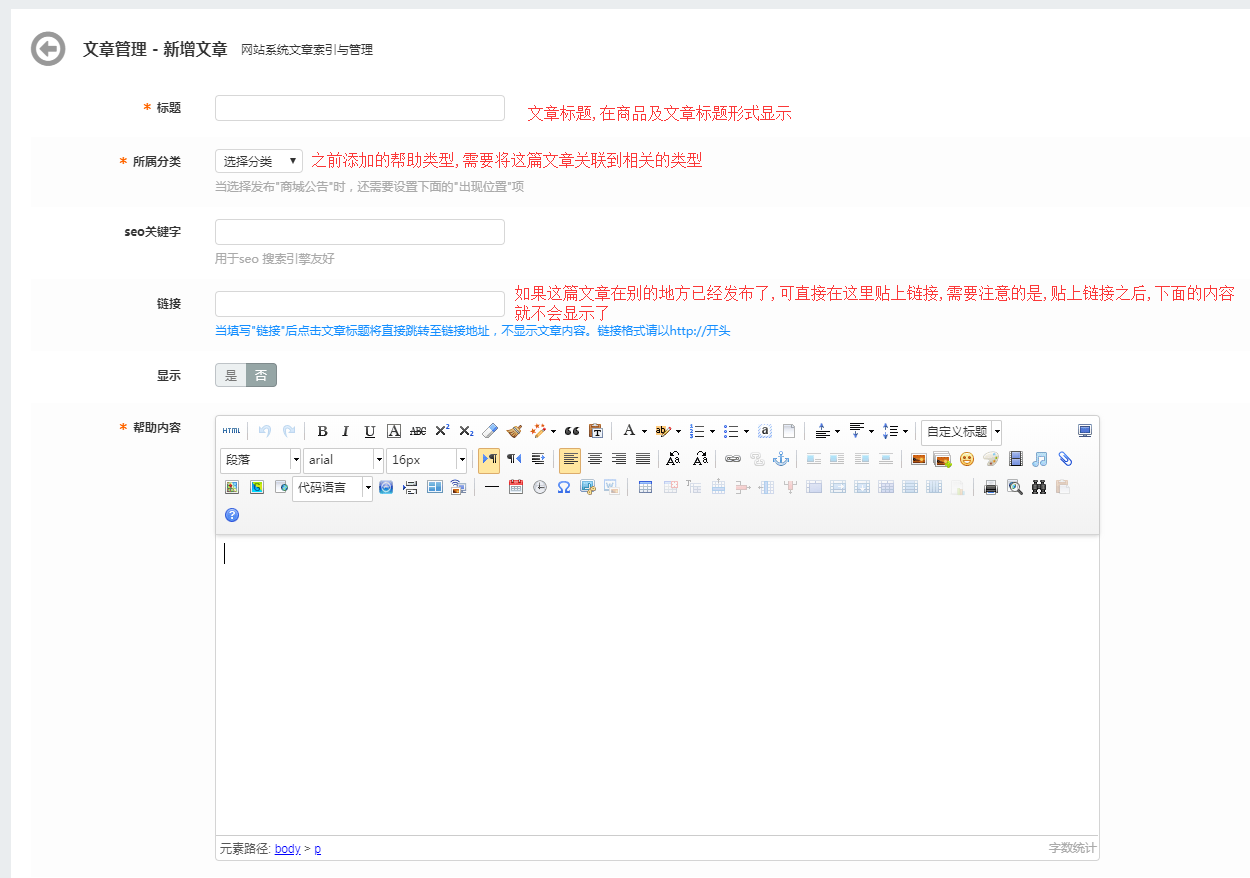The height and width of the screenshot is (878, 1250).
Task: Set 显示 toggle to 是
Action: (x=231, y=375)
